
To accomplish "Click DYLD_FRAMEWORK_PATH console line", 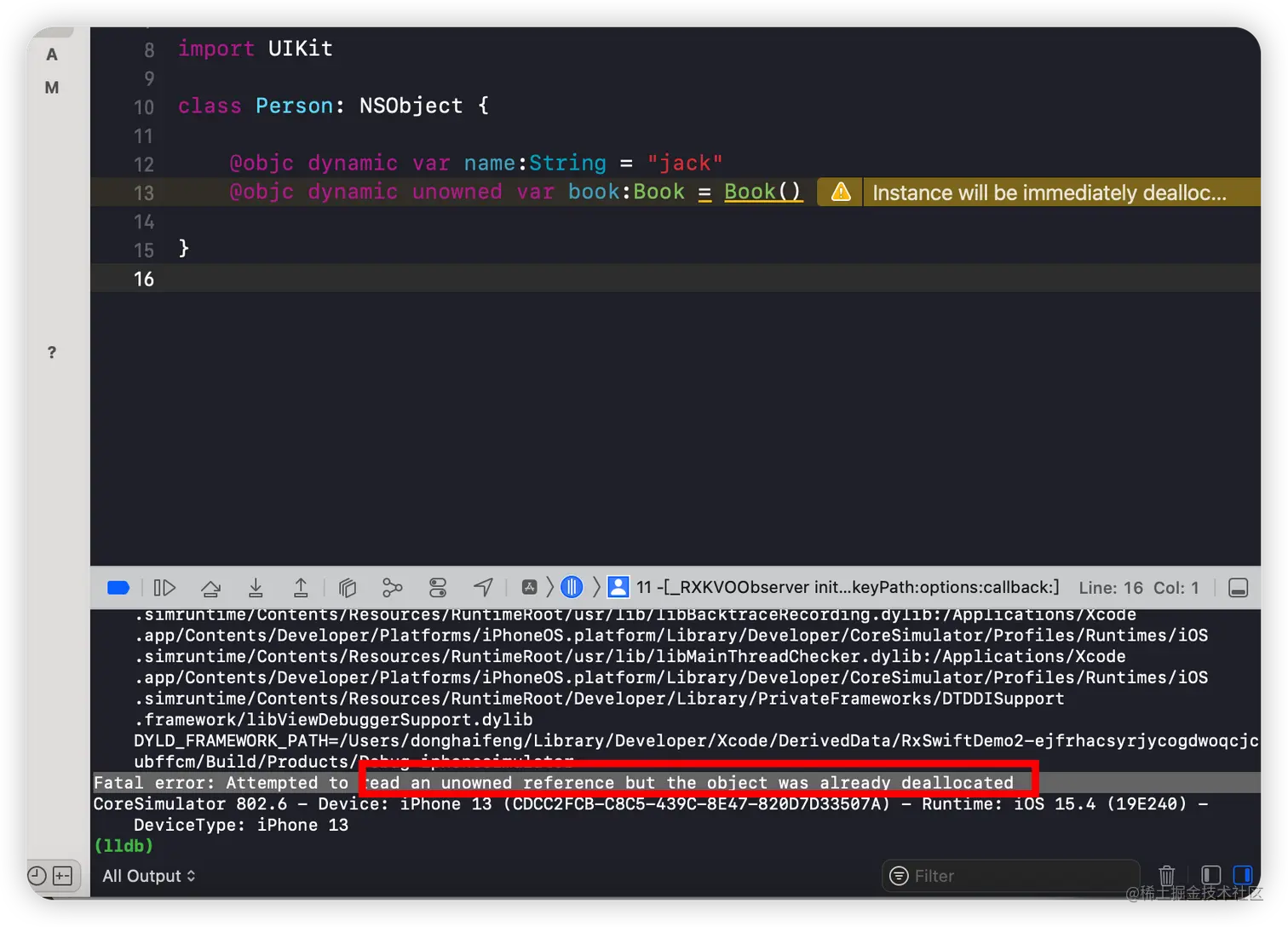I will [x=696, y=740].
